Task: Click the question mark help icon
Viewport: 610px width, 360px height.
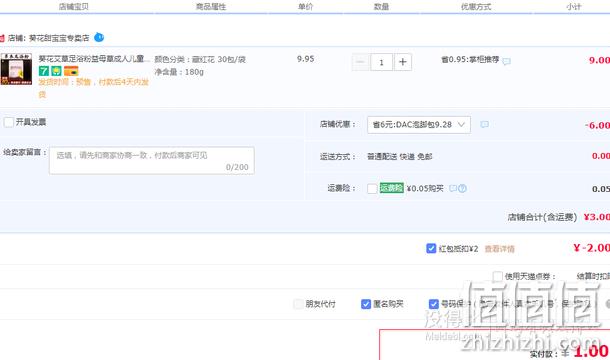Action: pyautogui.click(x=462, y=188)
